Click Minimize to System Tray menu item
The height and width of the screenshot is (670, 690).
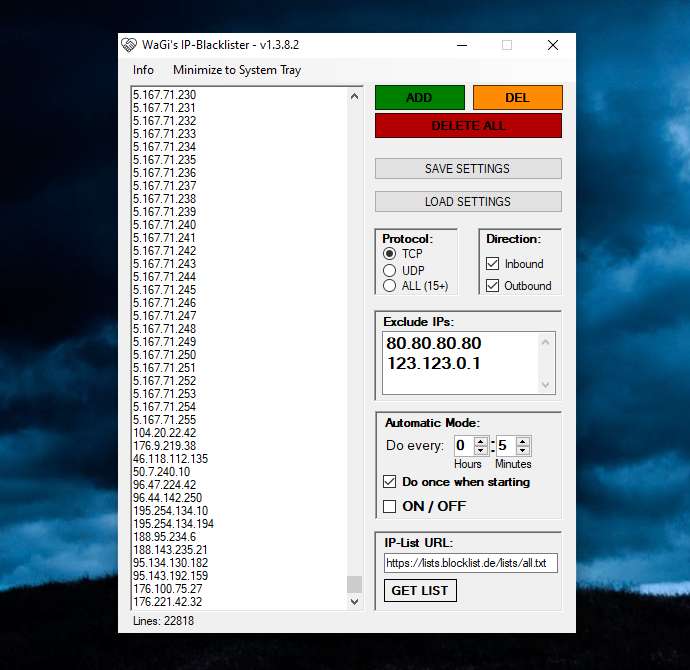click(x=237, y=70)
